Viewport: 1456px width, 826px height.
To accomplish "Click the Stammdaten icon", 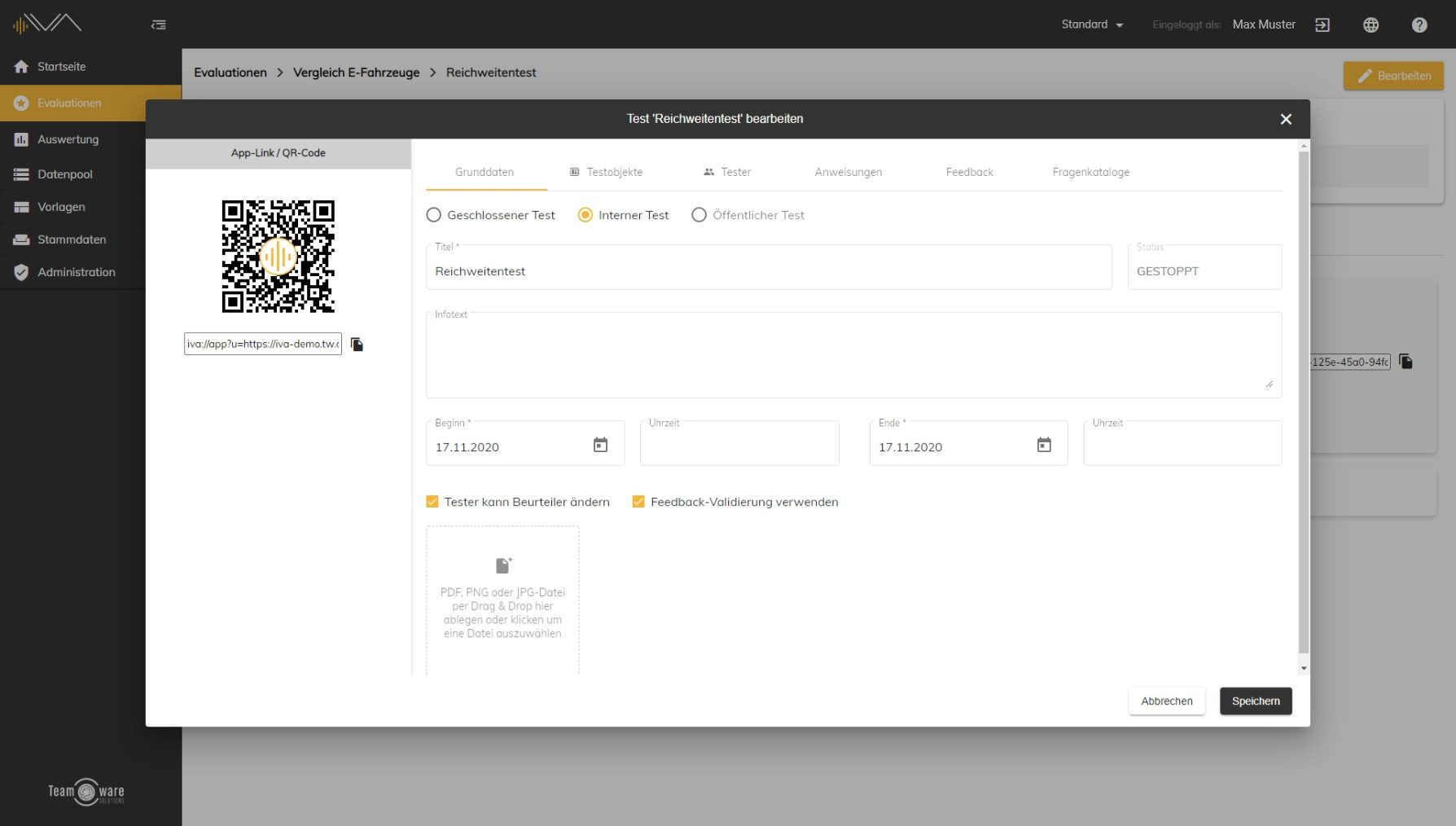I will pyautogui.click(x=21, y=239).
